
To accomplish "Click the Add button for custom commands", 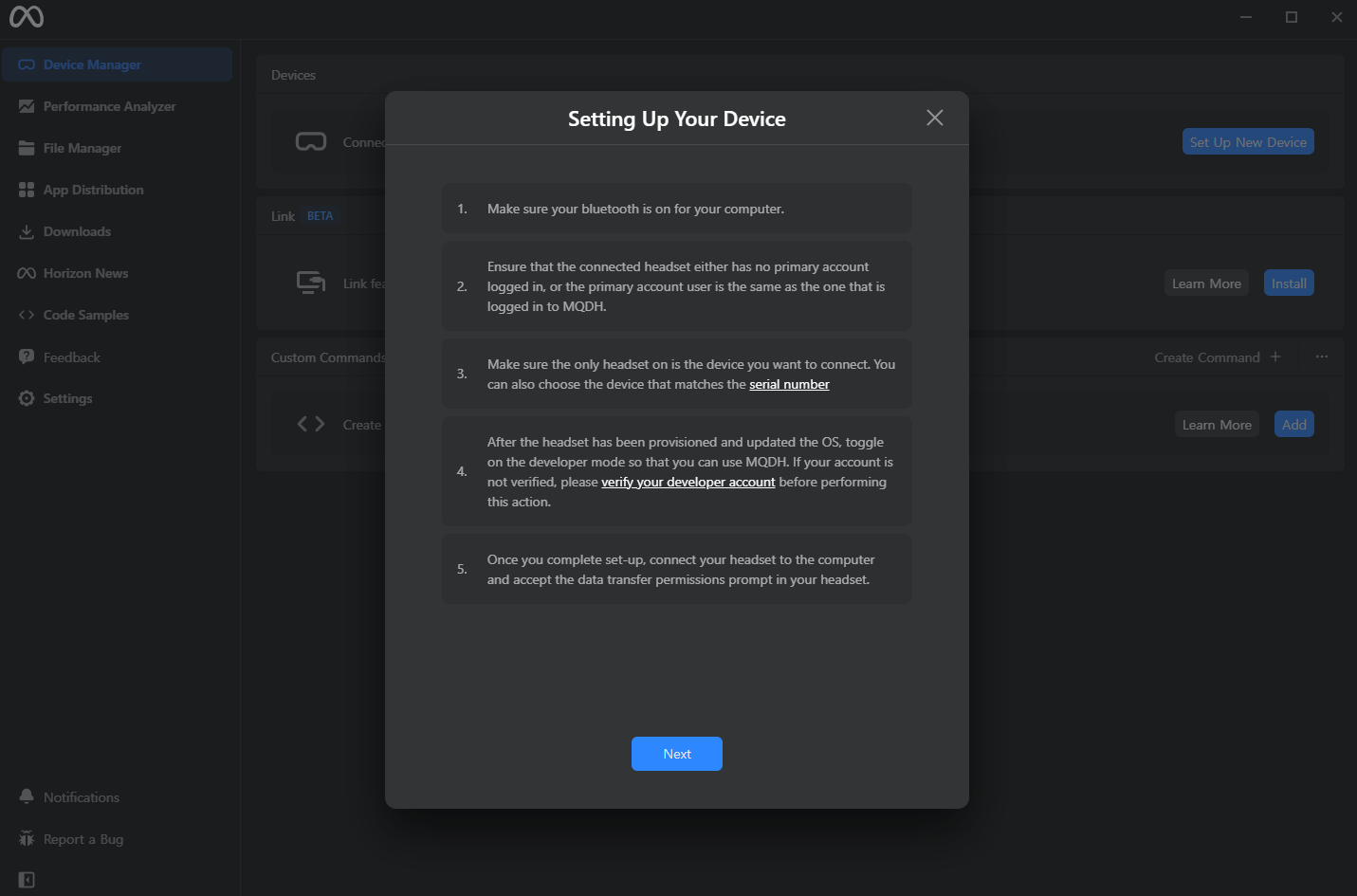I will (x=1294, y=424).
